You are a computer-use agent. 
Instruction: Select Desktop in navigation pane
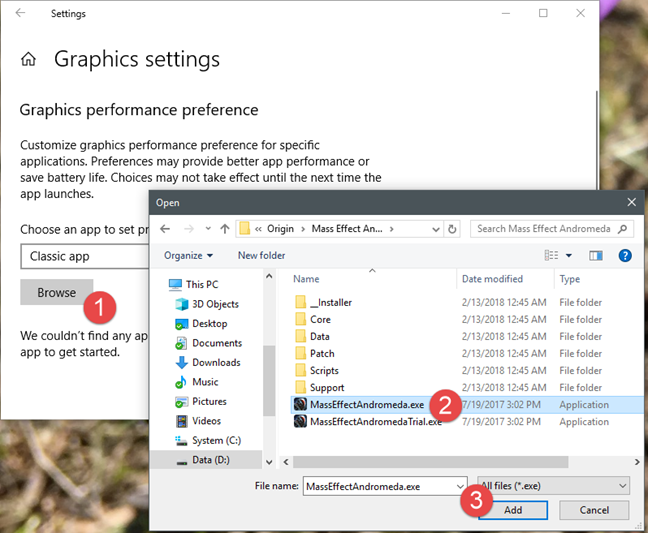[201, 324]
